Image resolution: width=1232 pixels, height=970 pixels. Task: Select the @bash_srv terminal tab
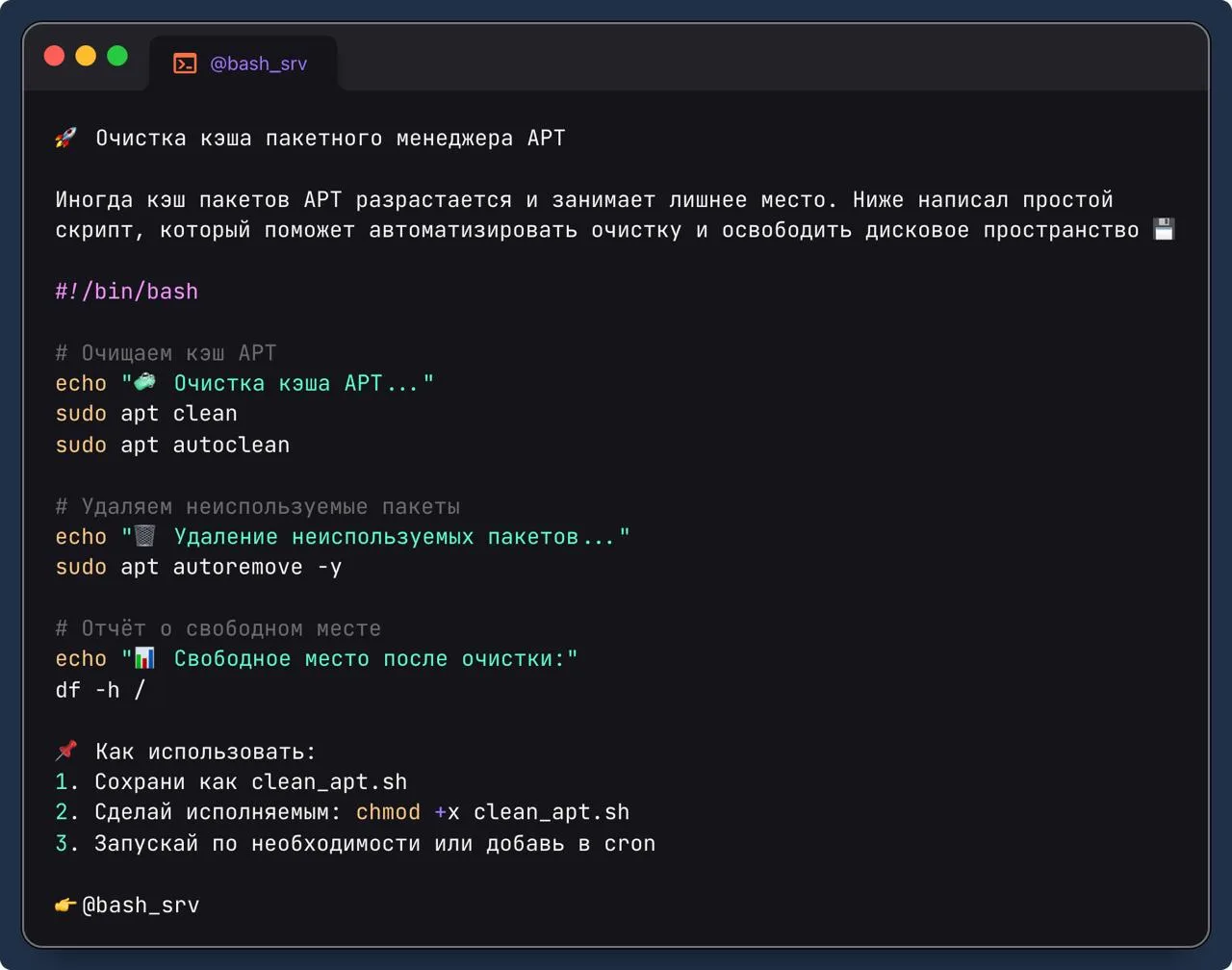pos(243,64)
